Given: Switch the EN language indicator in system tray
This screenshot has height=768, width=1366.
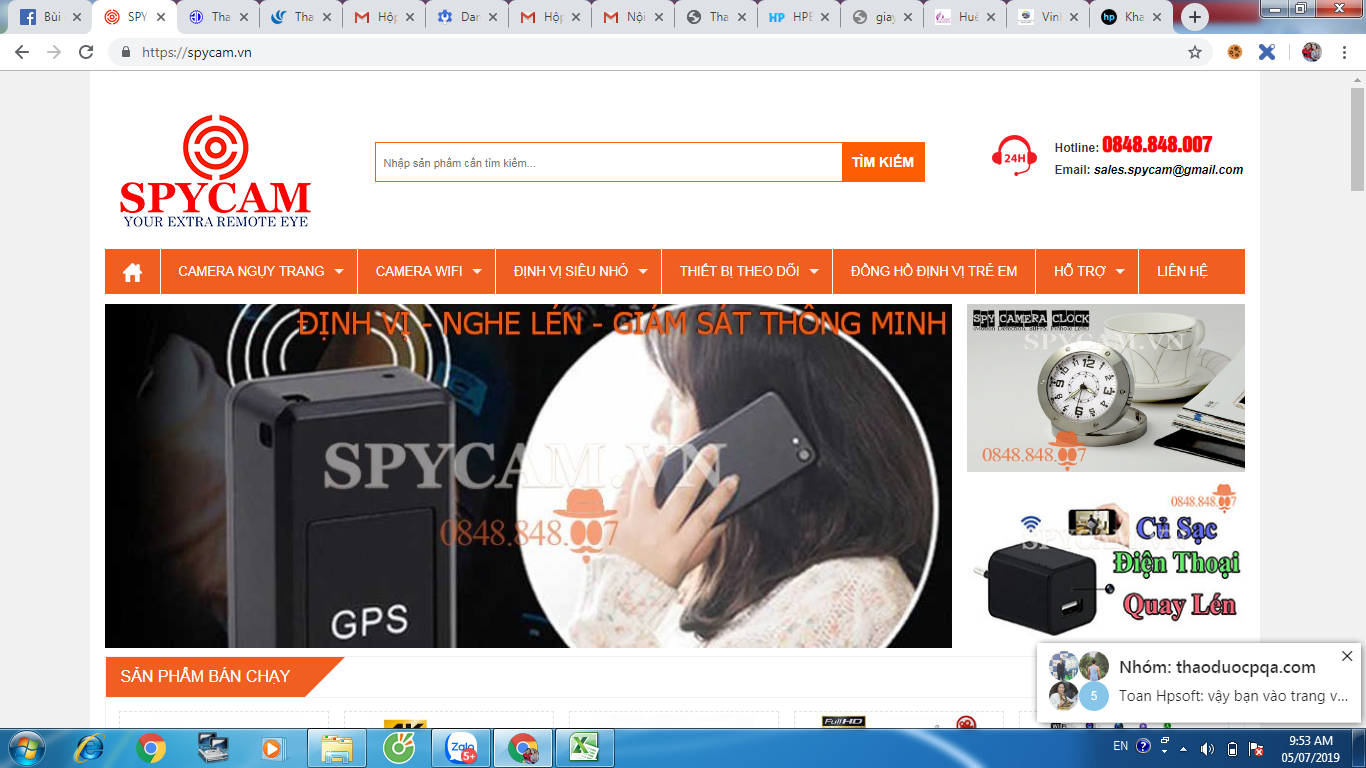Looking at the screenshot, I should point(1119,748).
